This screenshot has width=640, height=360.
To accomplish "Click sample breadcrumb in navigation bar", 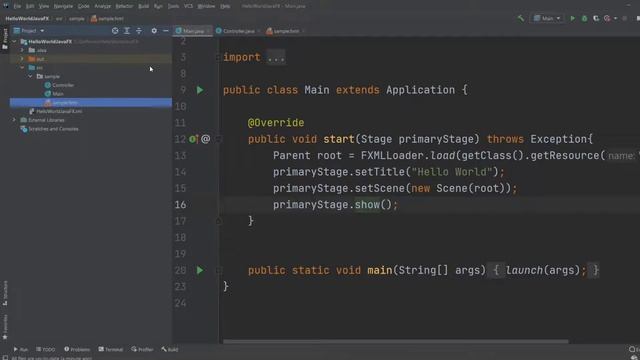I will (76, 19).
